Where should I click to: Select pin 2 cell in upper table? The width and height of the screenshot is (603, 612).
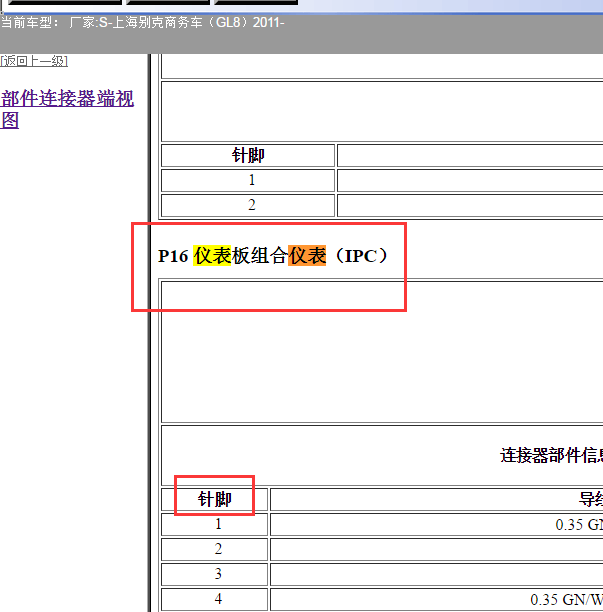pos(248,205)
